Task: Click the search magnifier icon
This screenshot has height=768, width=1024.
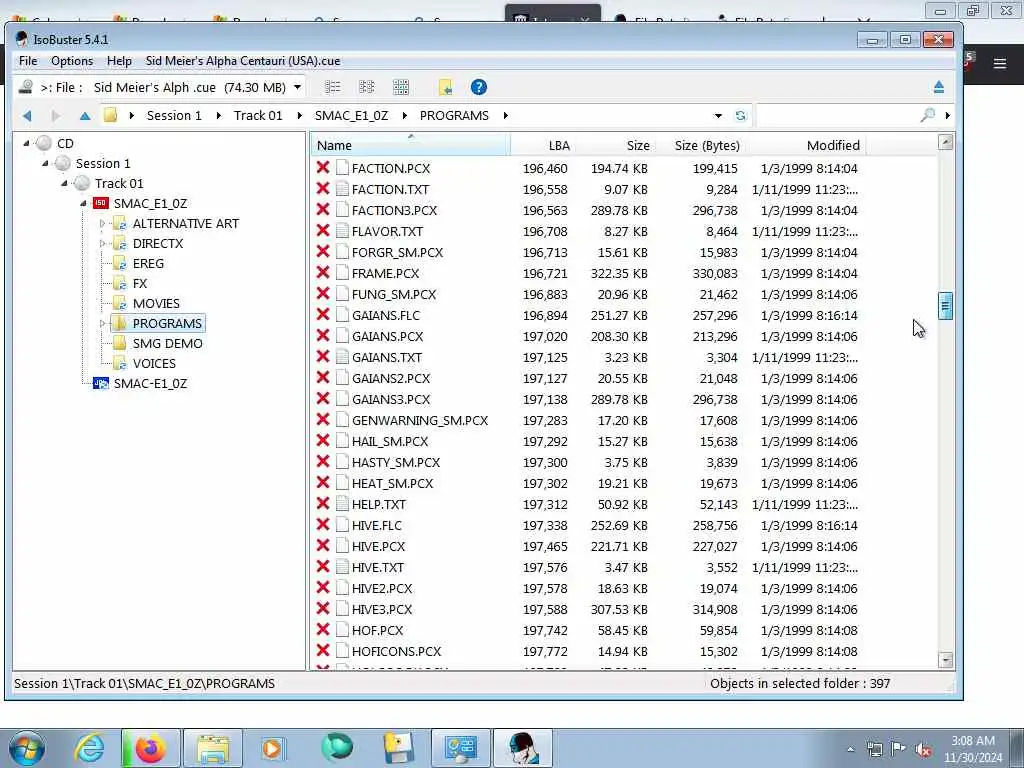Action: tap(927, 116)
